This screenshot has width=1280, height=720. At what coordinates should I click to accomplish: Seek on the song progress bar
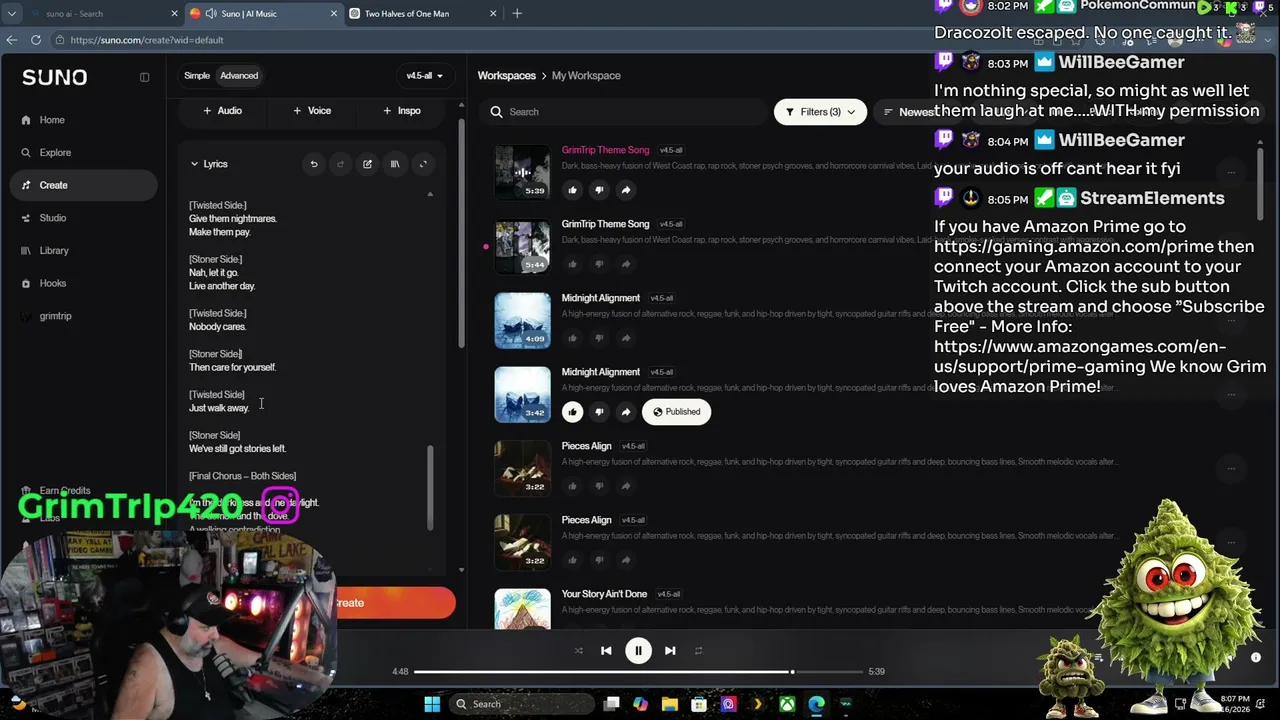(x=638, y=672)
